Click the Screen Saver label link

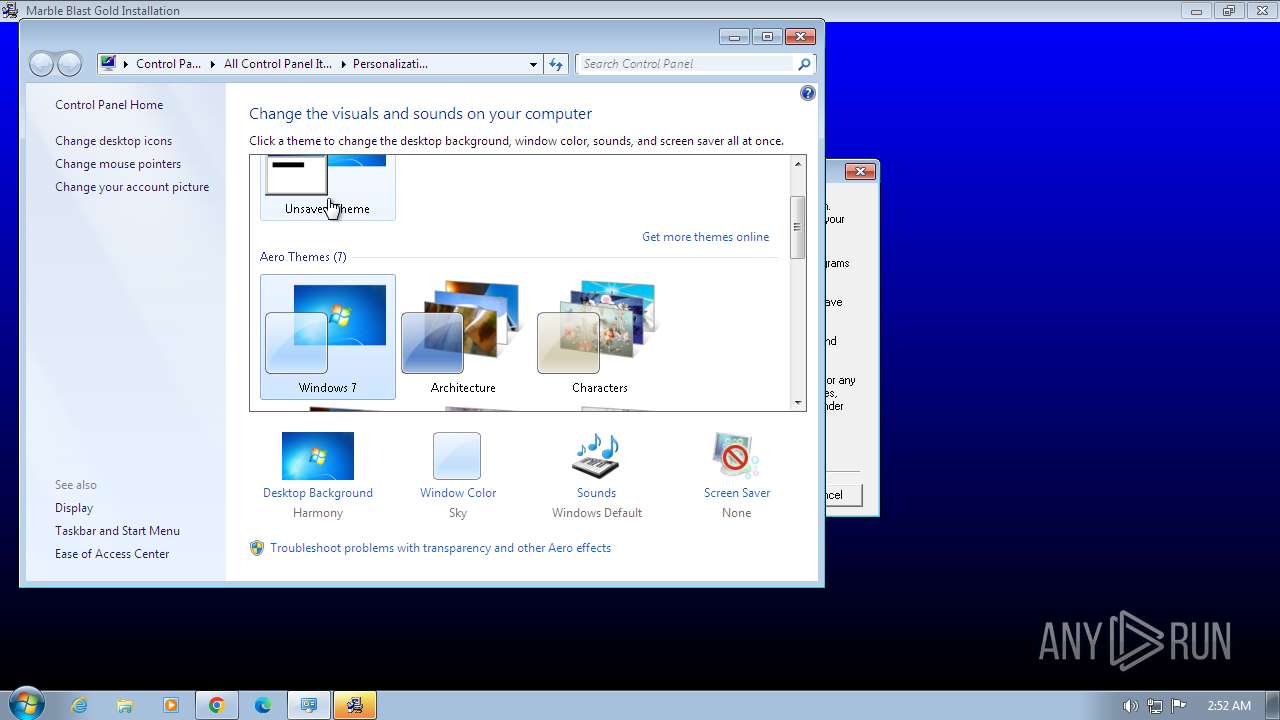[x=737, y=493]
